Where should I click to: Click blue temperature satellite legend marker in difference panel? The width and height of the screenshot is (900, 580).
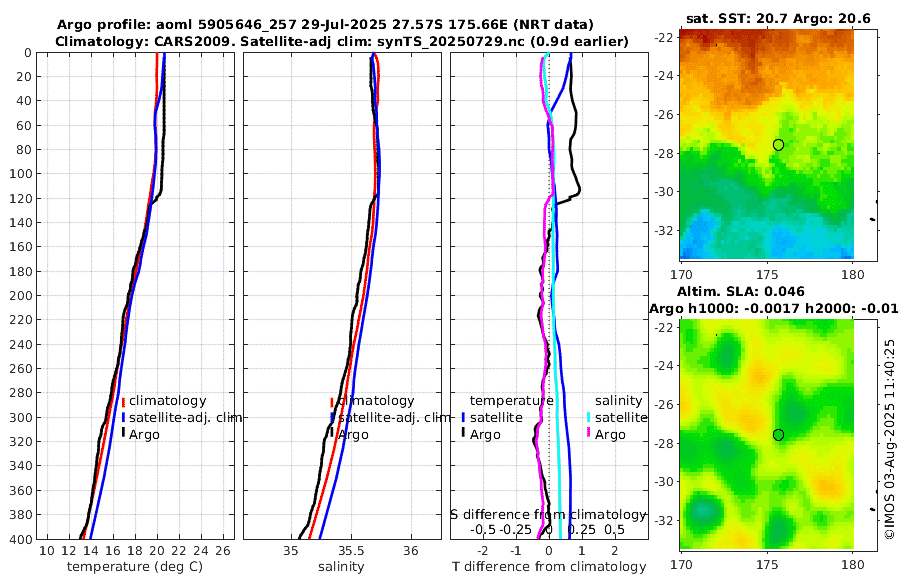463,417
